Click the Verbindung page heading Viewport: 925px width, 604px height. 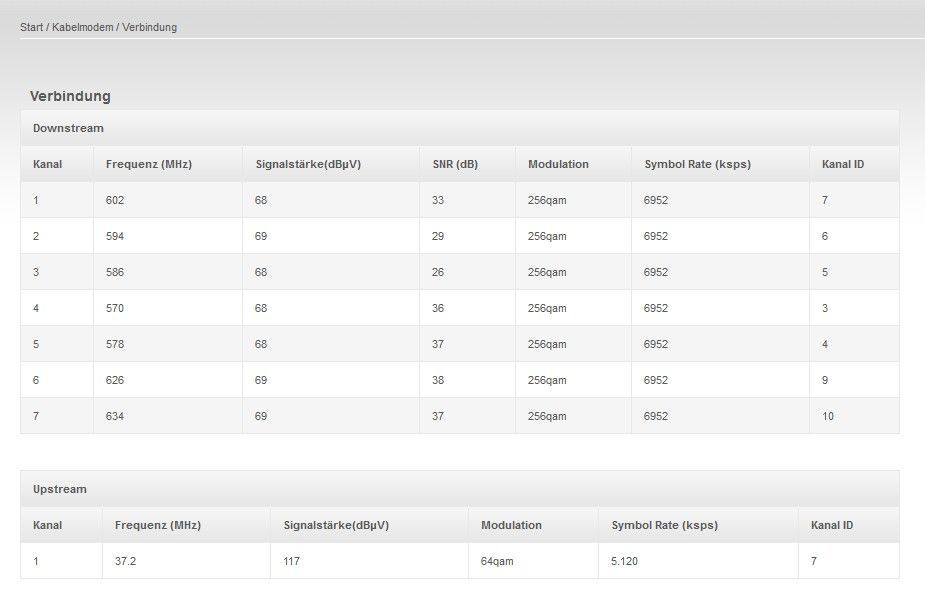click(x=70, y=96)
